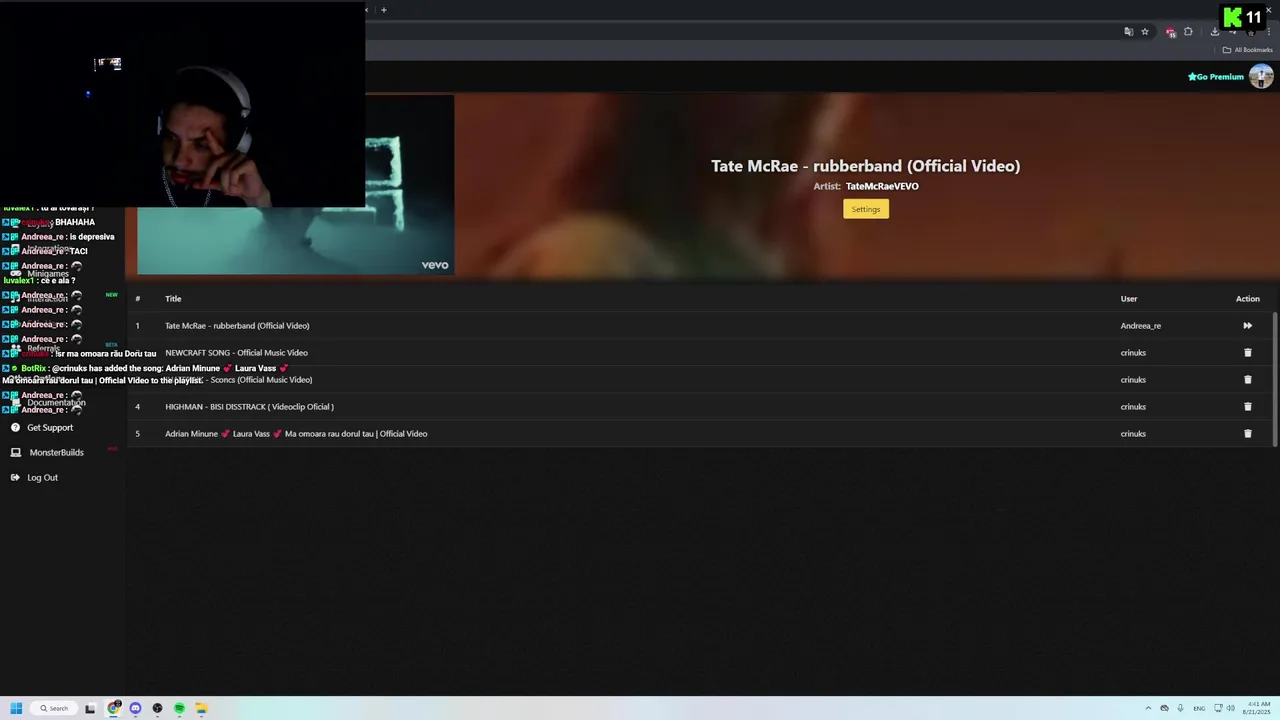Delete NEWCRAFT SONG from the playlist
Screen dimensions: 1280x720
[1247, 352]
